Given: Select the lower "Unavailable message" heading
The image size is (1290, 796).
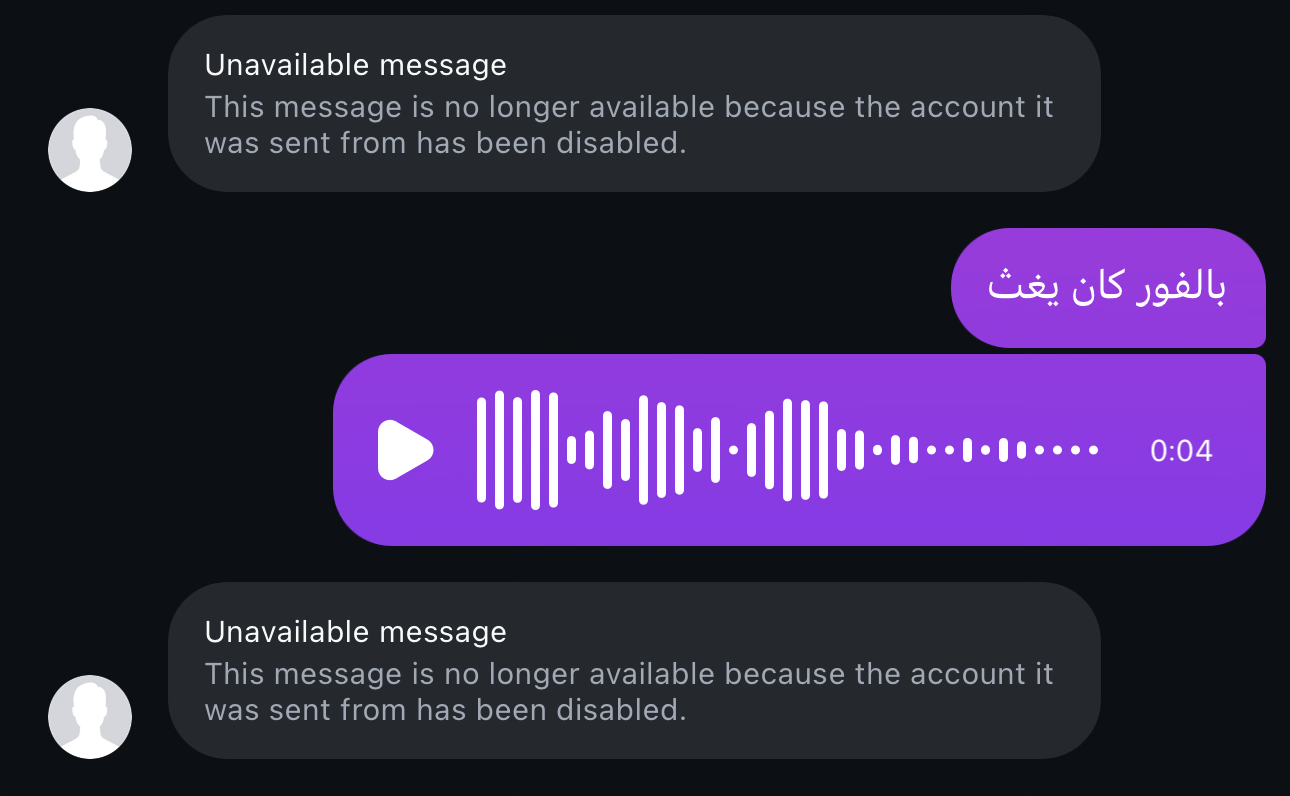Looking at the screenshot, I should pos(356,633).
